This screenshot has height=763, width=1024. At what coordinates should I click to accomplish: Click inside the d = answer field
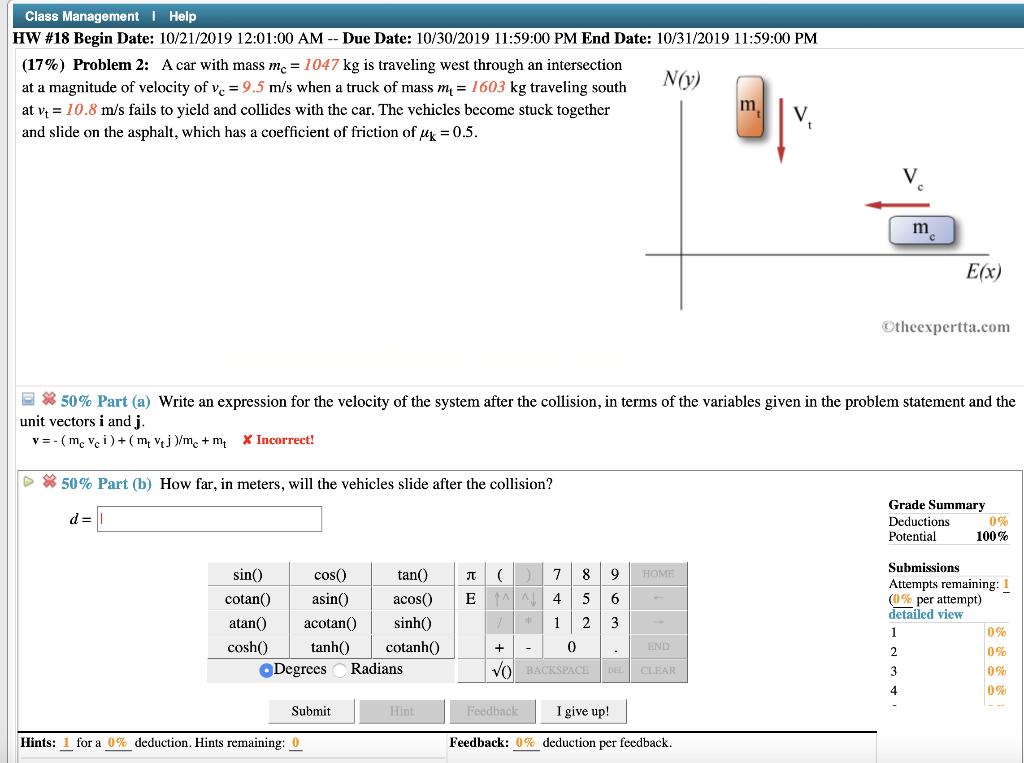point(209,518)
